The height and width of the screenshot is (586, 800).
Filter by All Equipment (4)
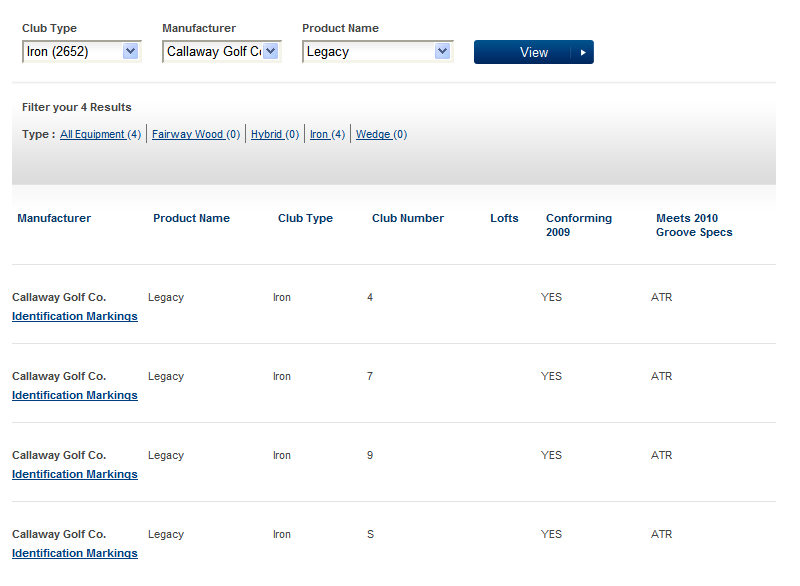[101, 134]
